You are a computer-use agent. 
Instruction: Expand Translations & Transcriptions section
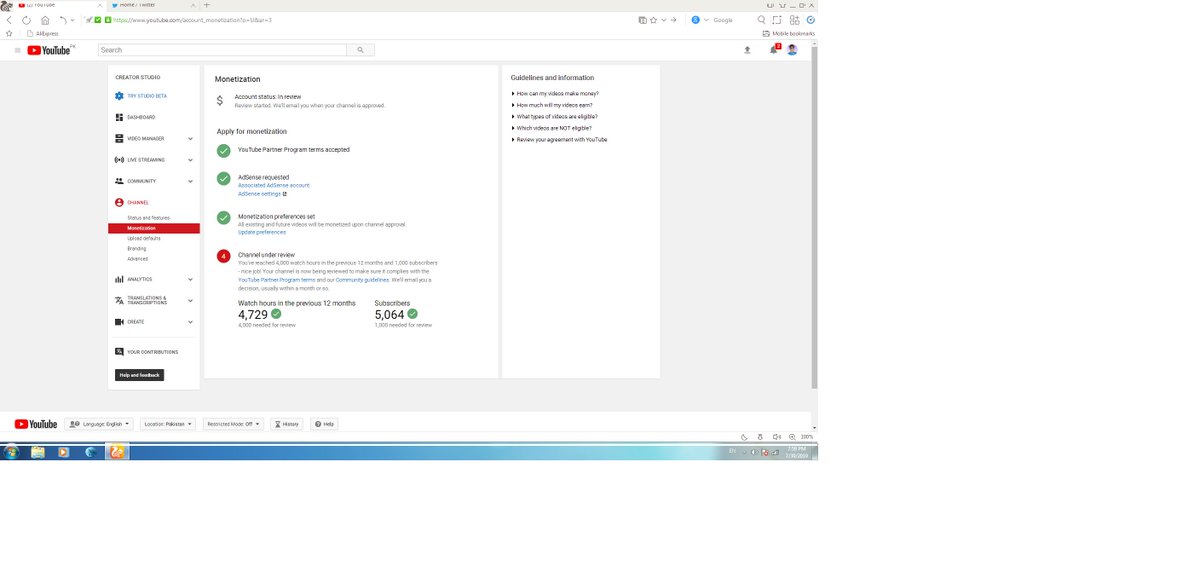click(x=190, y=300)
